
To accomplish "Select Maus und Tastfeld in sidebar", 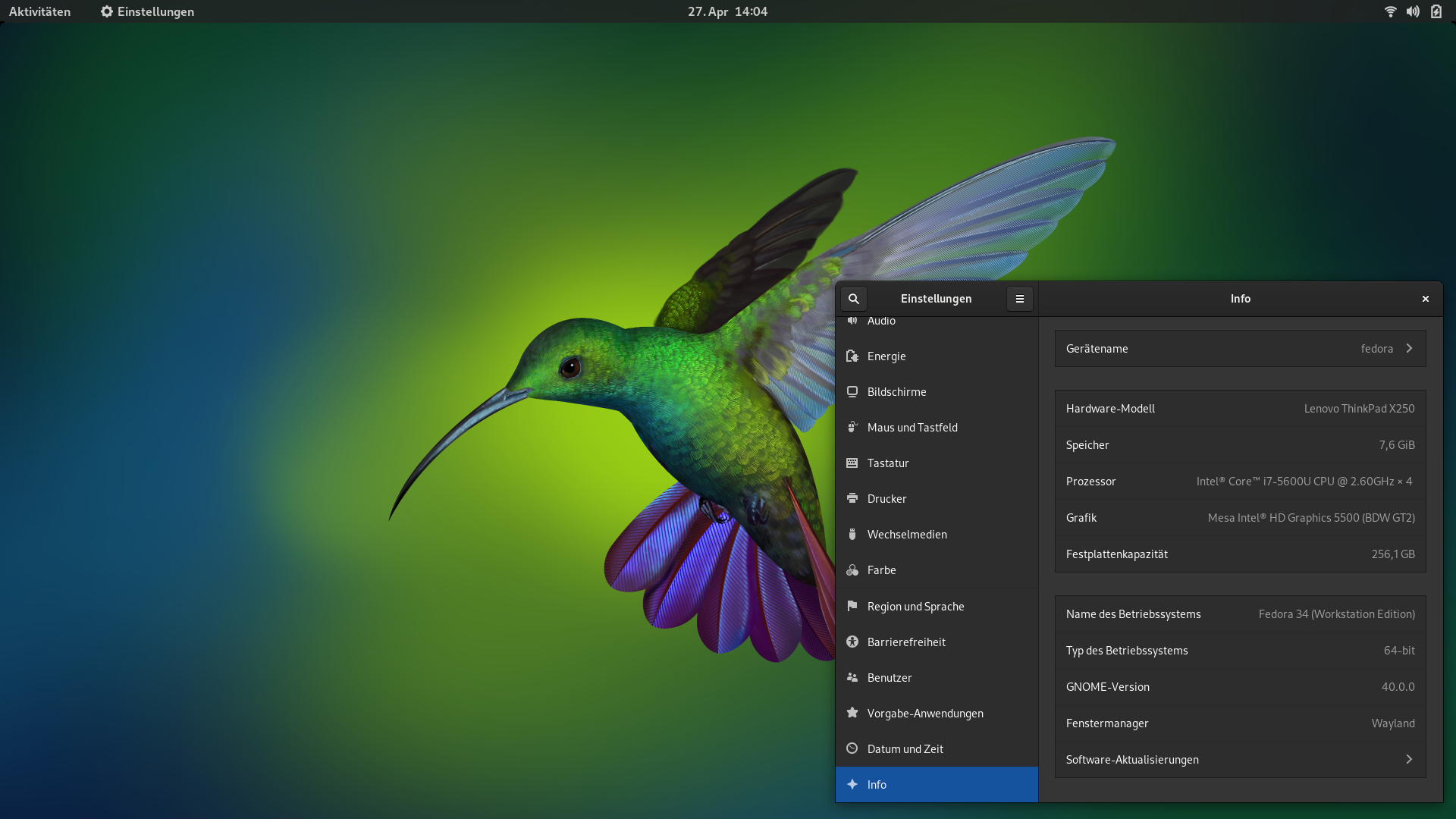I will [x=912, y=428].
